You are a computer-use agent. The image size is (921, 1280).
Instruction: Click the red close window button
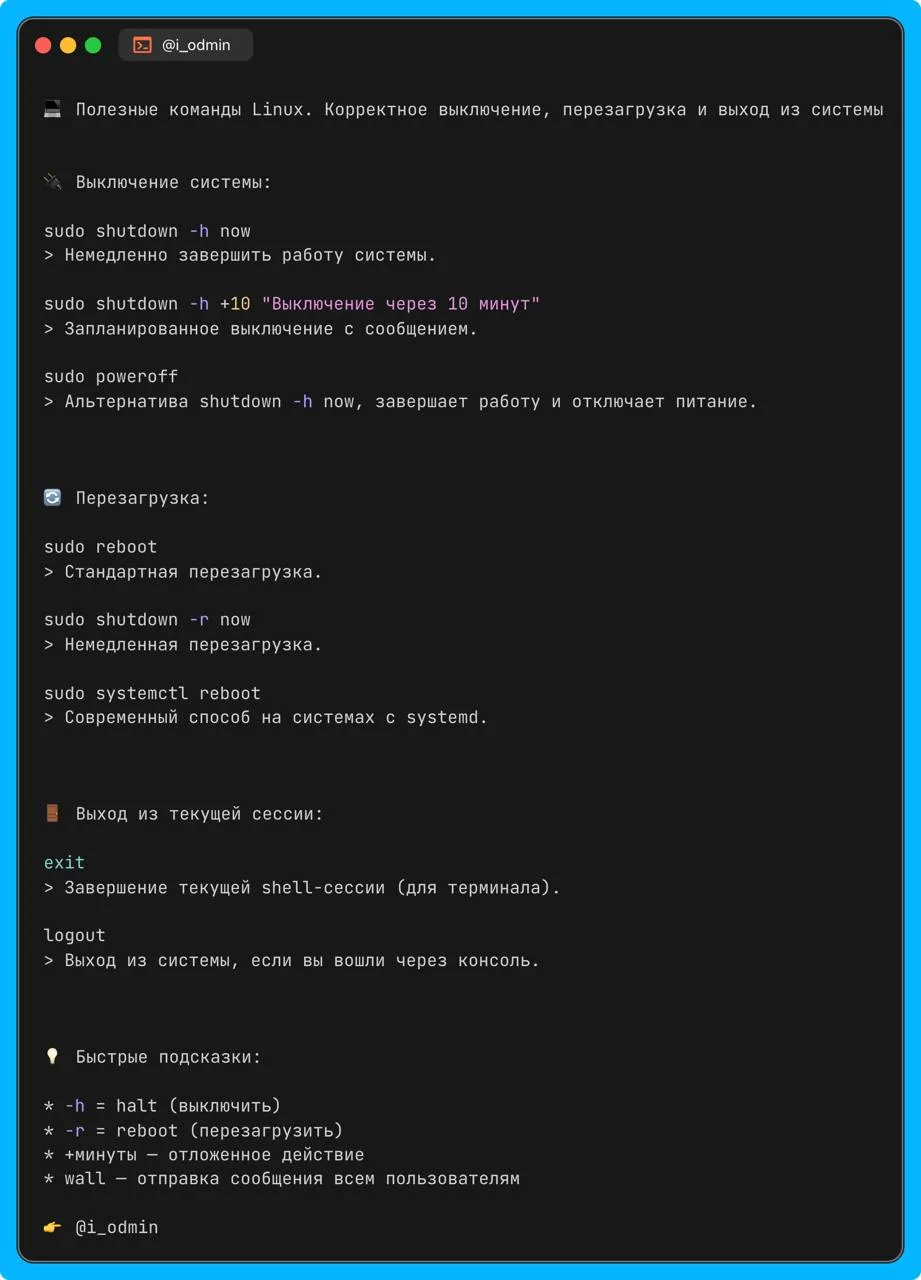pos(43,45)
